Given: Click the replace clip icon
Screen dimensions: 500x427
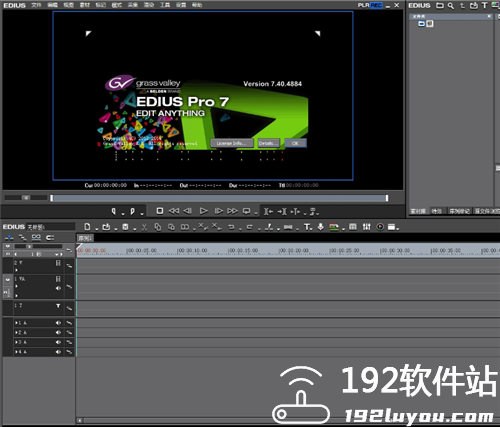Looking at the screenshot, I should pos(185,227).
